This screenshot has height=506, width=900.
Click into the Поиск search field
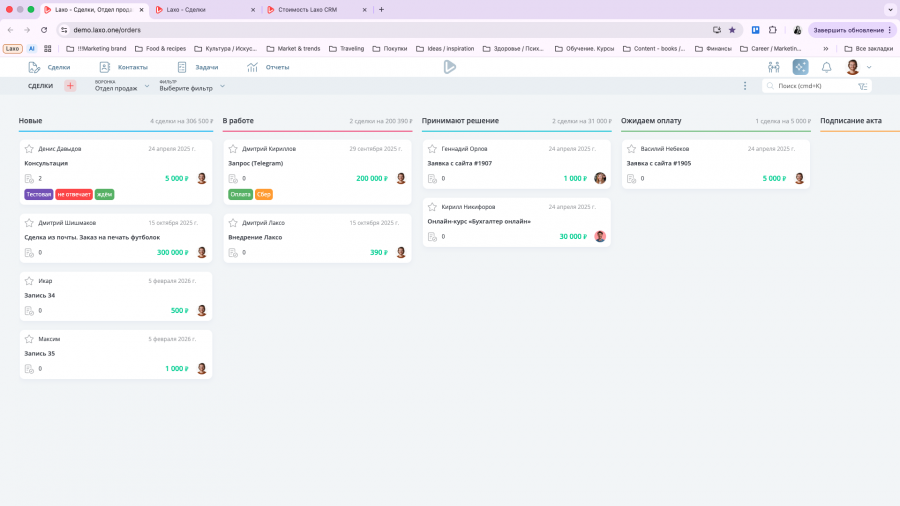pyautogui.click(x=812, y=86)
